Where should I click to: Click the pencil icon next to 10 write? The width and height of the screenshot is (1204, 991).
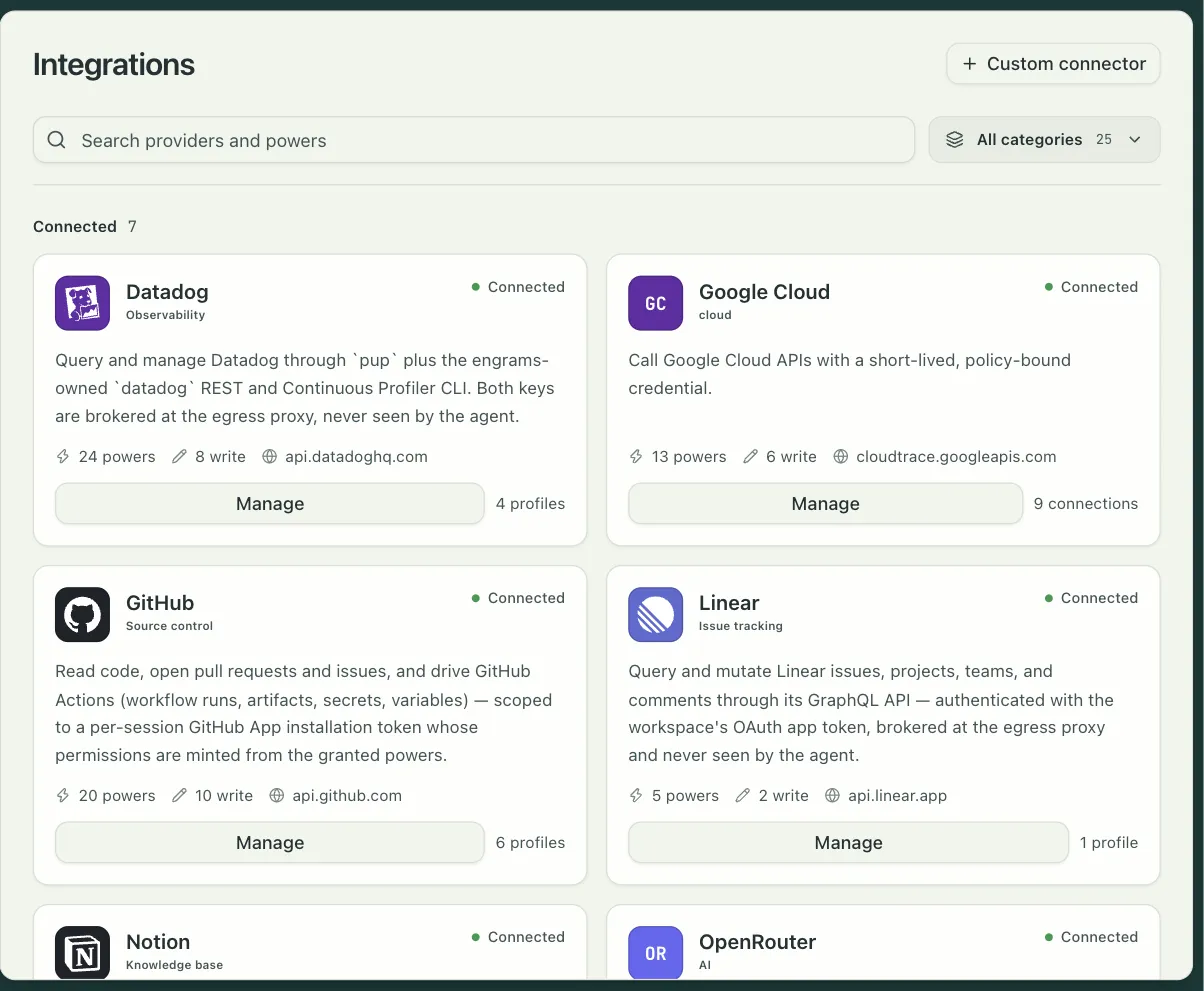pos(180,796)
